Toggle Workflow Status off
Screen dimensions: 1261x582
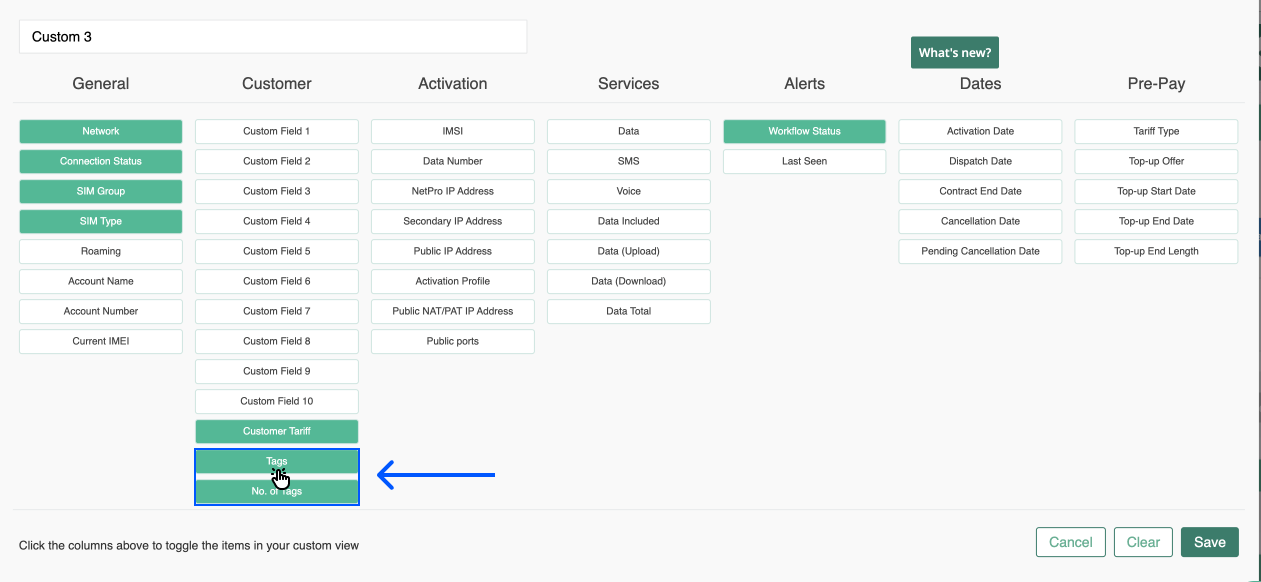pyautogui.click(x=804, y=131)
